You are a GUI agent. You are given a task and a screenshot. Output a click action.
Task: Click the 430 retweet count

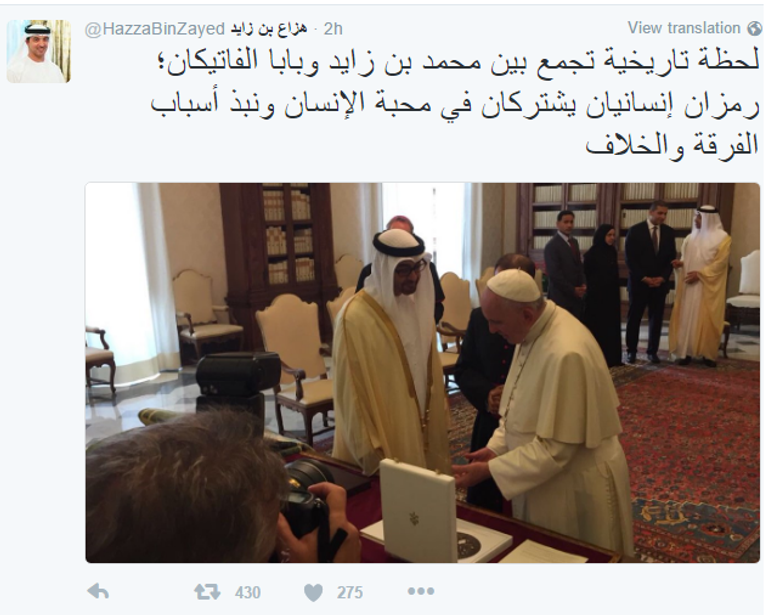247,592
